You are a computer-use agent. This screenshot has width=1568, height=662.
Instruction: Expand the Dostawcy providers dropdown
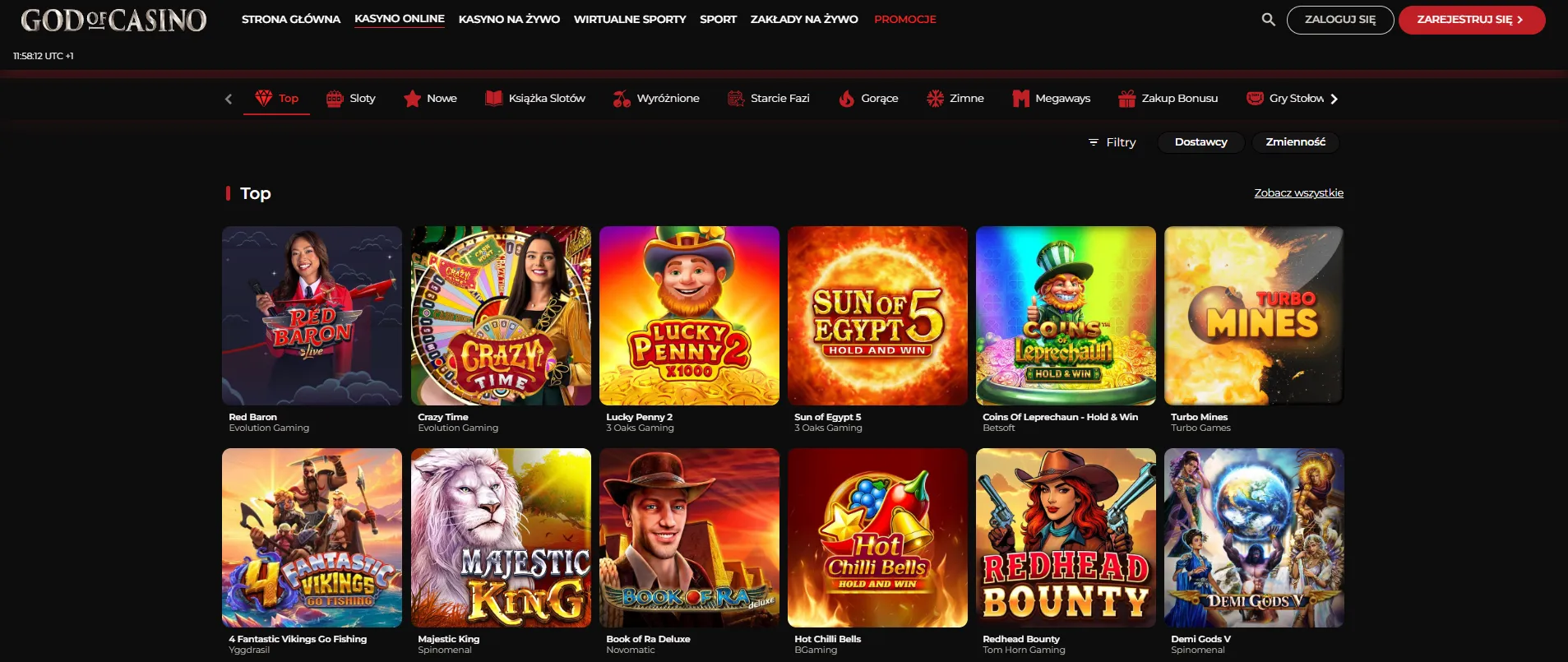(1200, 142)
